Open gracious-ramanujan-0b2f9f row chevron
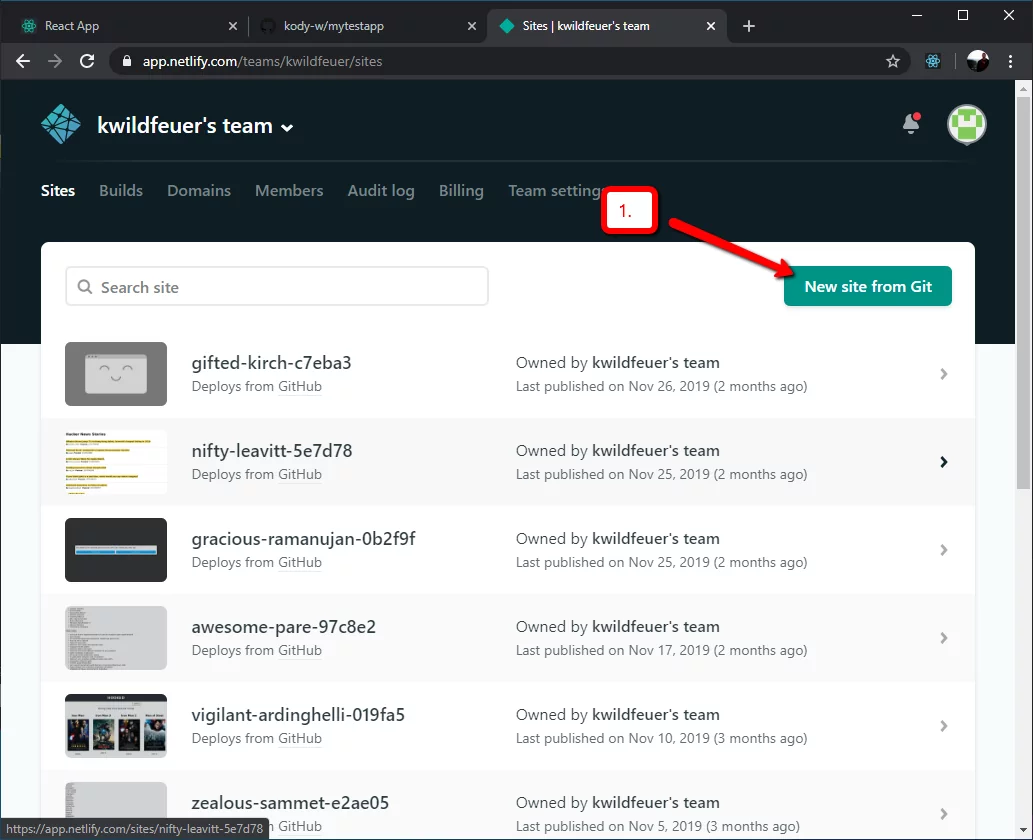 click(943, 549)
